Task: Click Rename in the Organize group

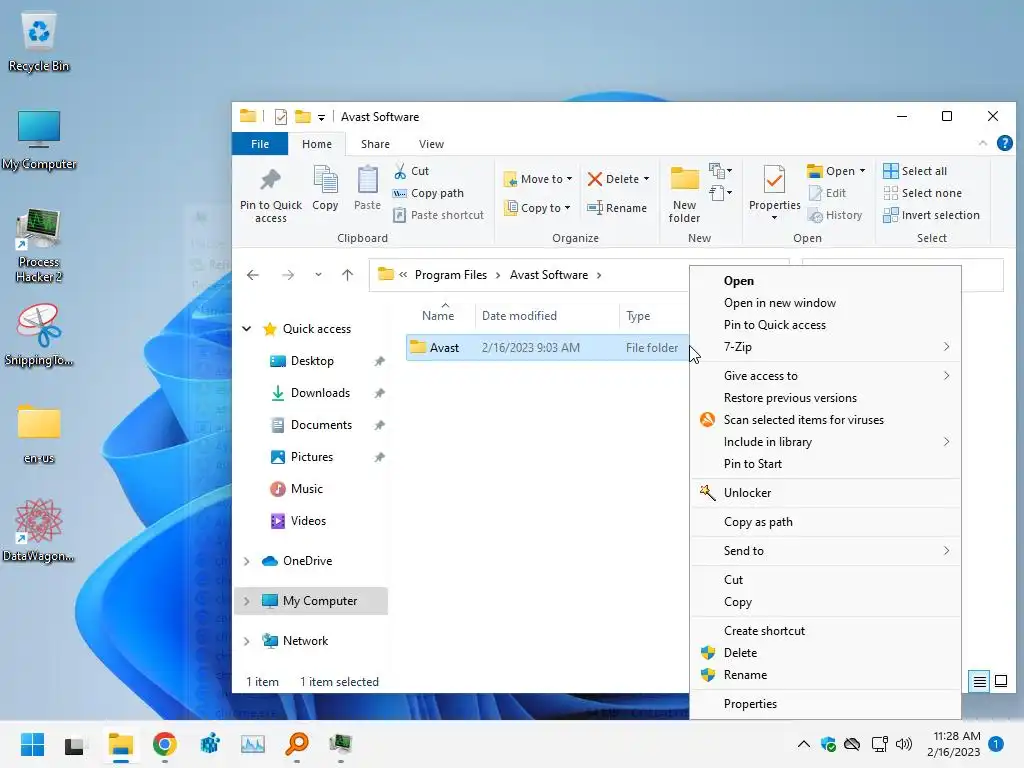Action: pos(616,208)
